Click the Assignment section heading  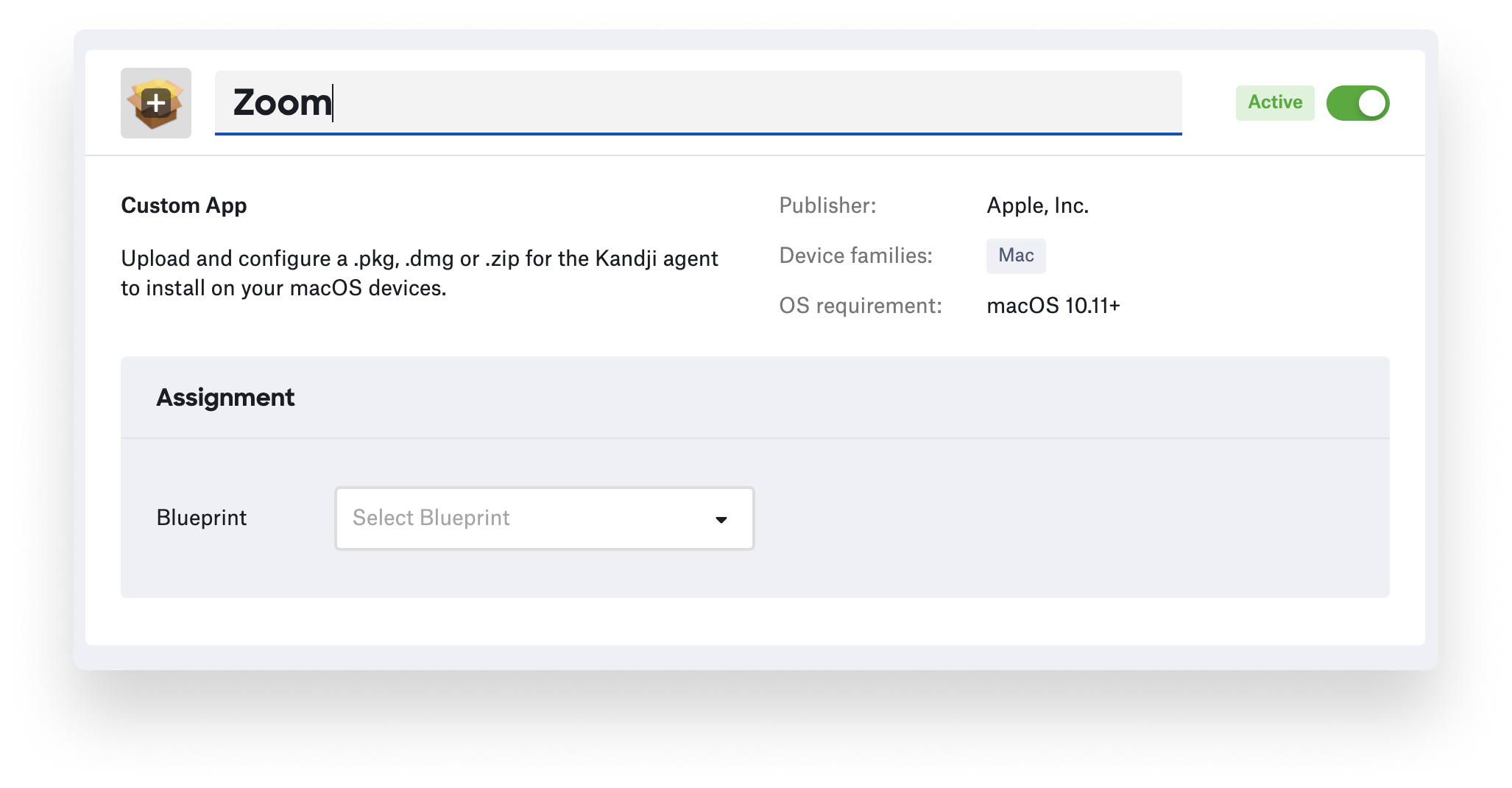(x=225, y=398)
